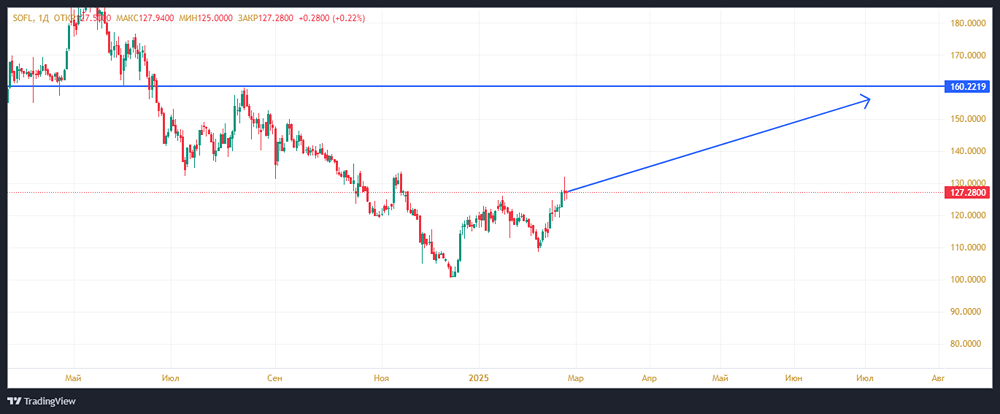
Task: Click the Июл label between Июн and Авг
Action: pos(865,378)
